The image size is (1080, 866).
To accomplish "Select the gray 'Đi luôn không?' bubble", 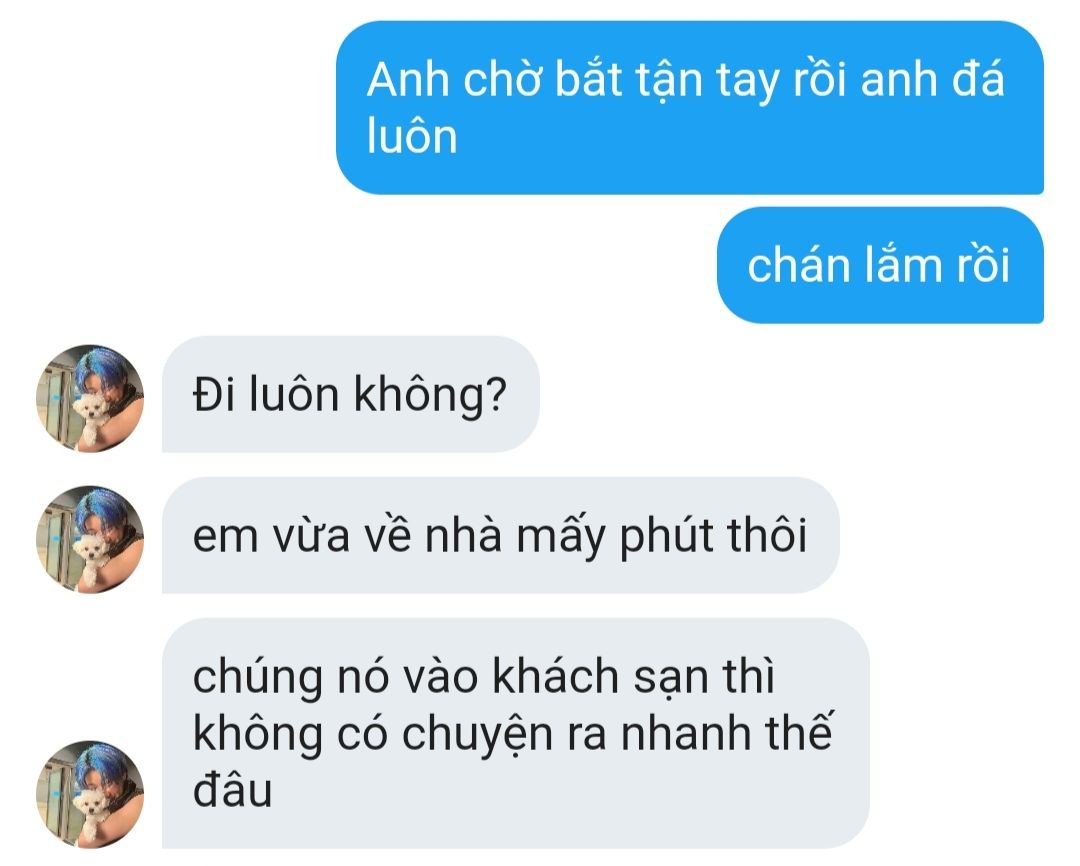I will click(x=351, y=394).
